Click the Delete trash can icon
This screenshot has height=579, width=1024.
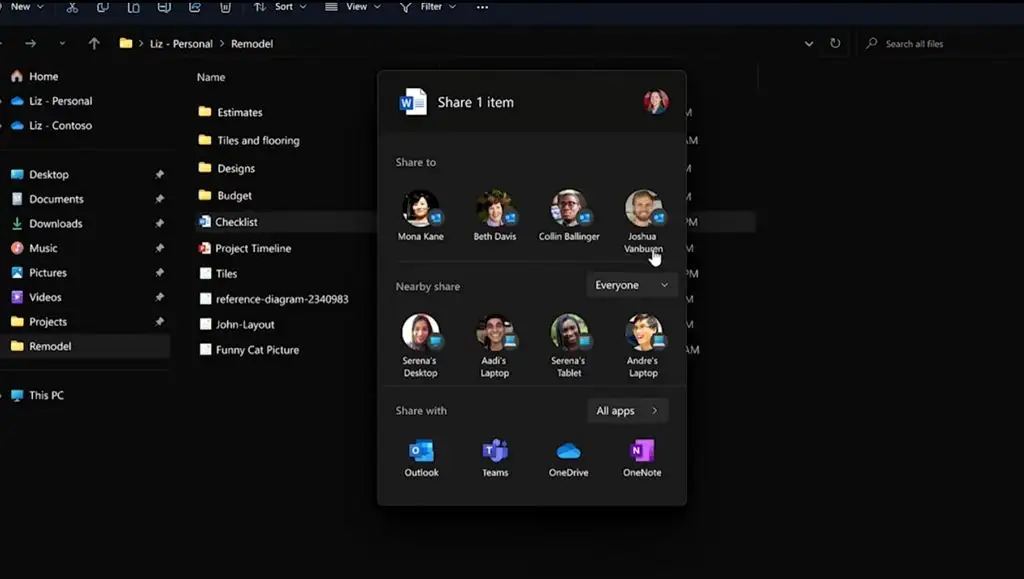pyautogui.click(x=226, y=7)
